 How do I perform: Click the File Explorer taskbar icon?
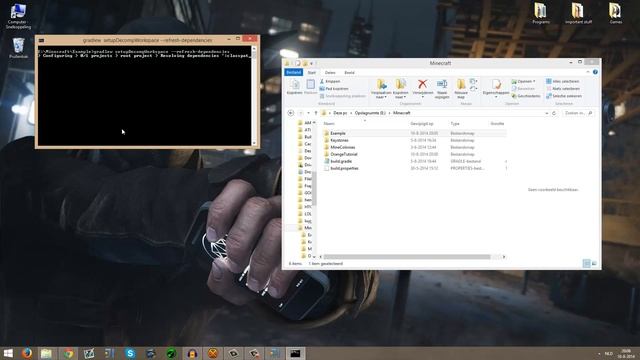click(46, 353)
